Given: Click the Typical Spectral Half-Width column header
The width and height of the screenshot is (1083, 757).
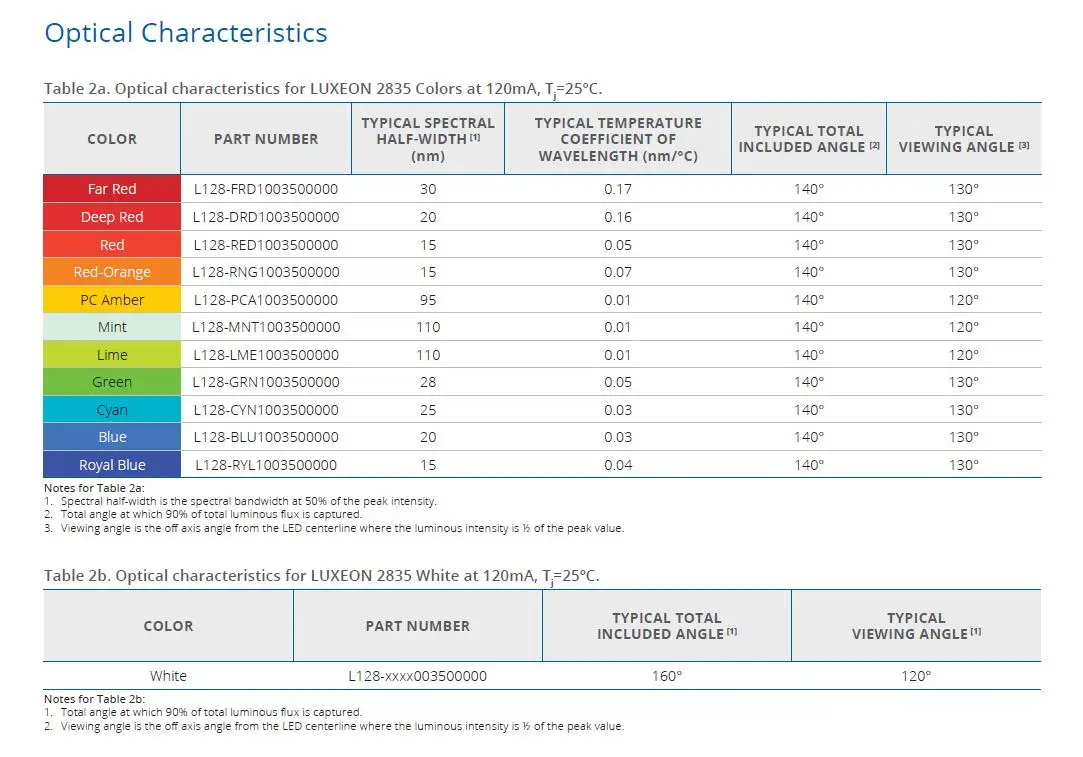Looking at the screenshot, I should (428, 139).
